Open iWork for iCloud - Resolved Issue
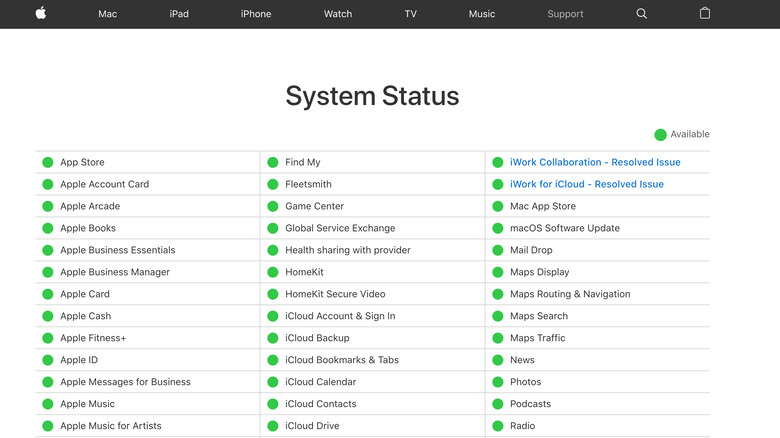Screen dimensions: 780x438 point(586,184)
